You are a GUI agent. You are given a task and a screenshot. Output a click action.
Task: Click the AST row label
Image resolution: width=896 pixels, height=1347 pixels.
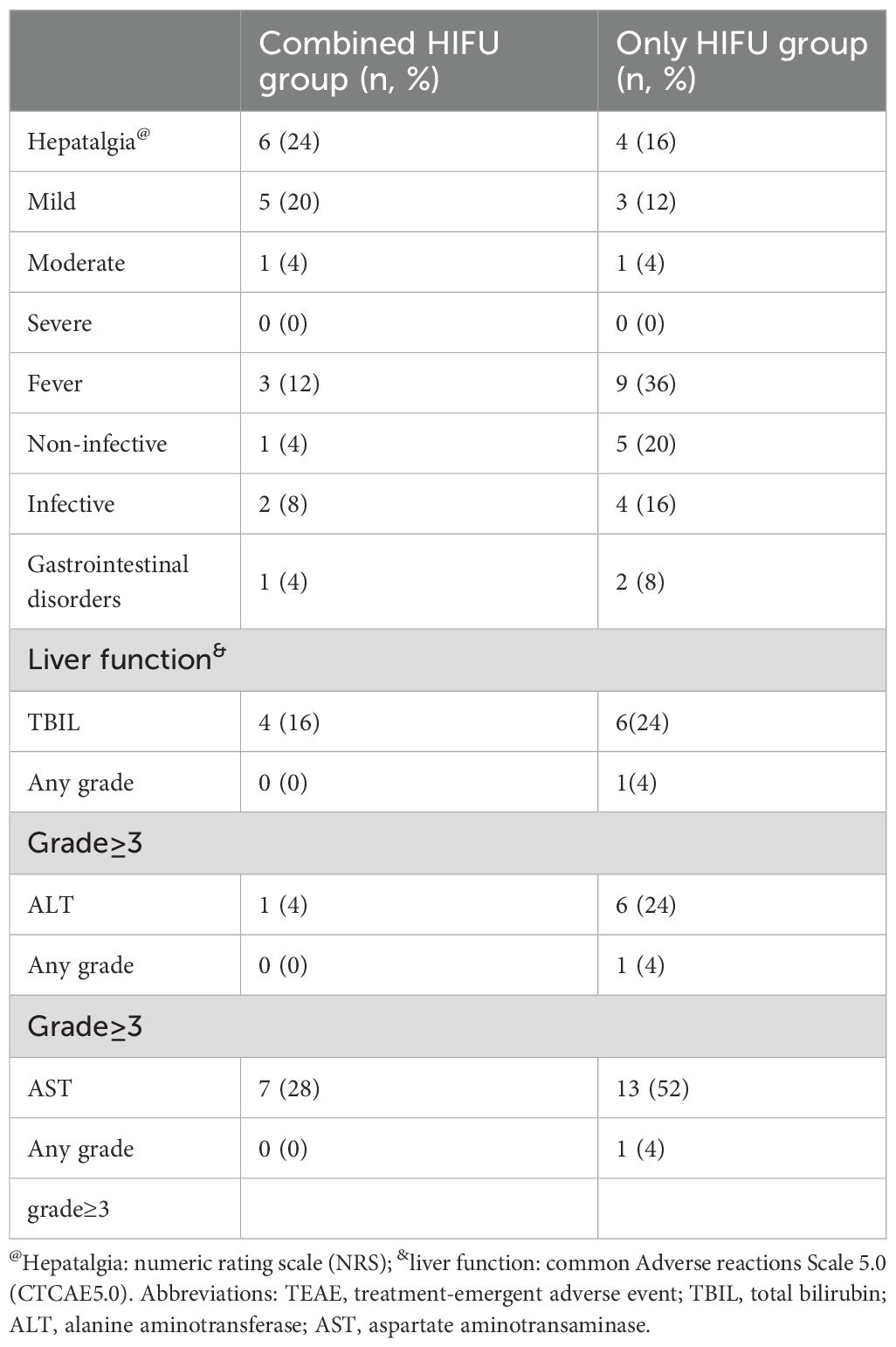pos(50,1088)
